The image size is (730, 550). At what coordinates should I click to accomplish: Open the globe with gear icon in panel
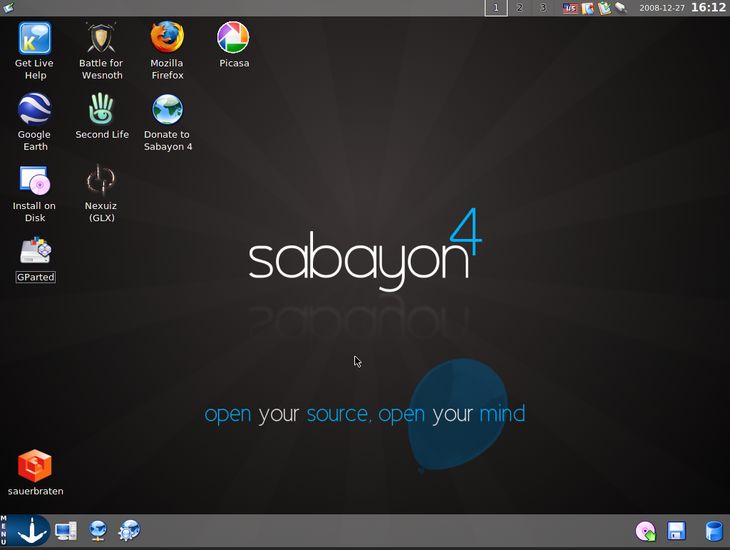(129, 531)
